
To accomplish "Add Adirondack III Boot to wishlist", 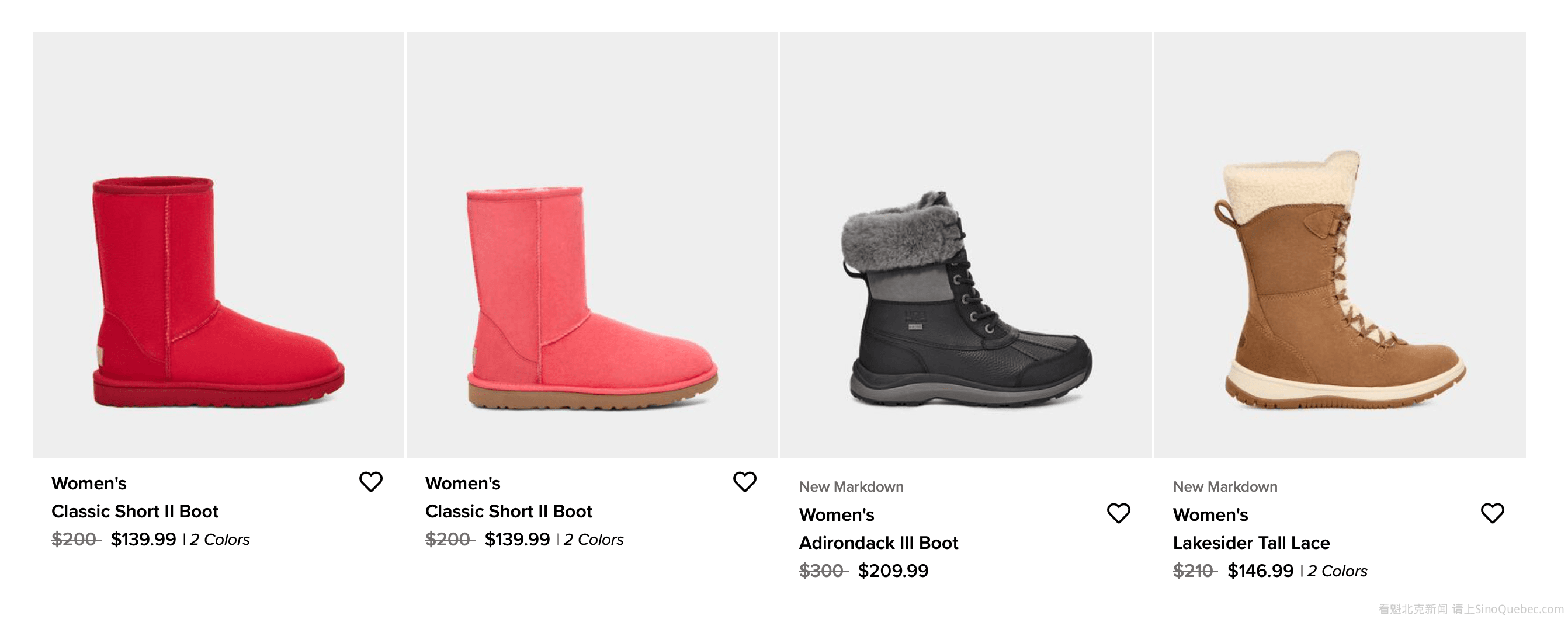I will [1118, 514].
